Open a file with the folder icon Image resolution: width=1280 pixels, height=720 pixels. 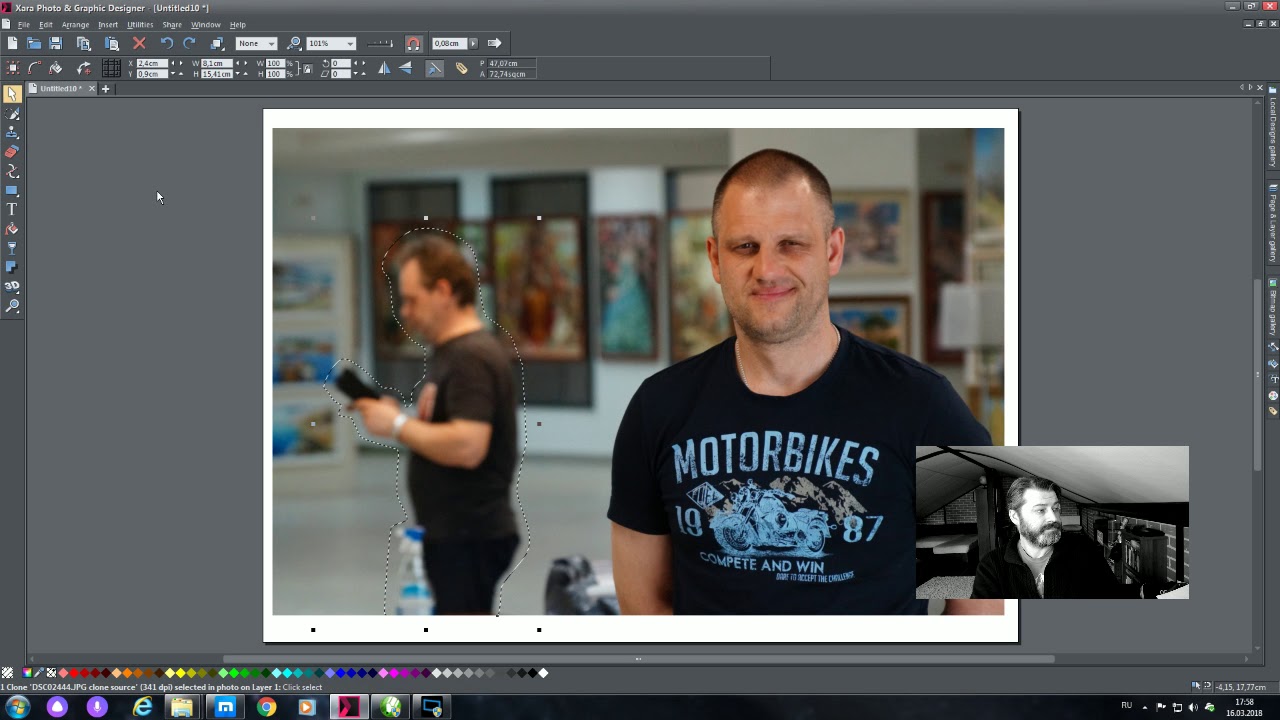tap(34, 43)
